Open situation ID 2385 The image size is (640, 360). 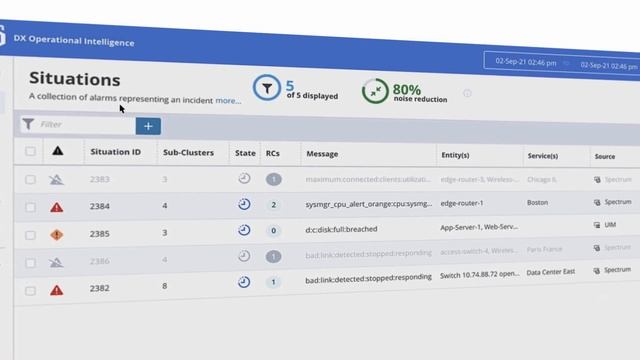tap(100, 233)
